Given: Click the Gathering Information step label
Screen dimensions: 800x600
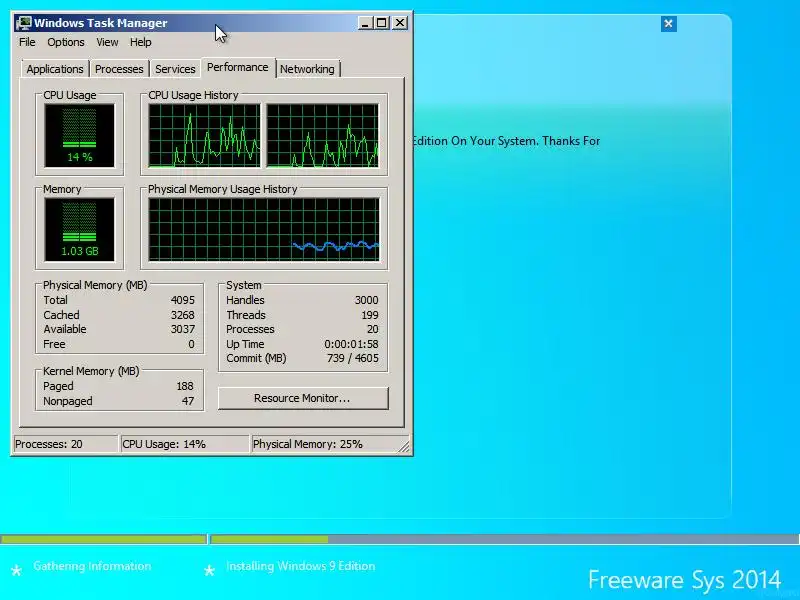Looking at the screenshot, I should [x=92, y=566].
